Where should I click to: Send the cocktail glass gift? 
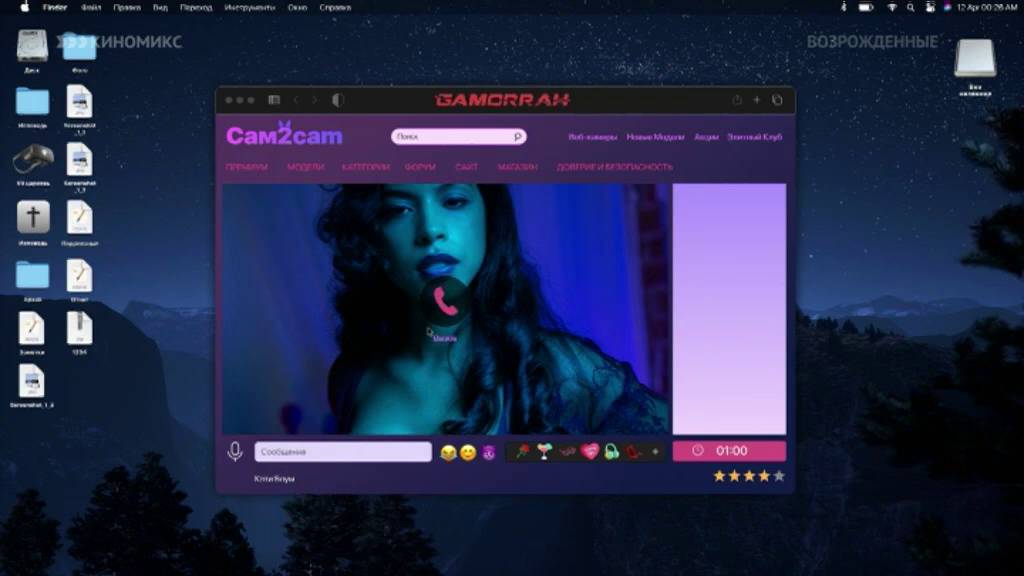point(544,451)
